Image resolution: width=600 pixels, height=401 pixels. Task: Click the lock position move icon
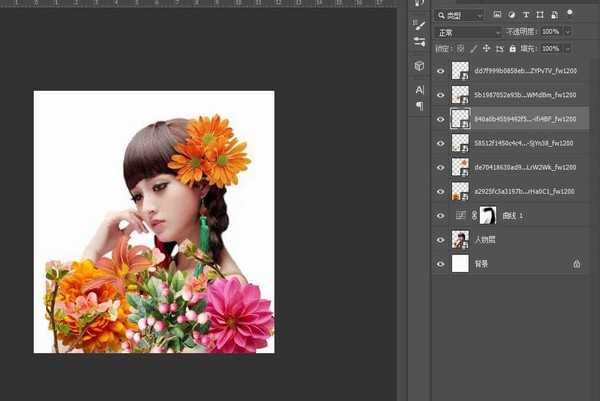pyautogui.click(x=486, y=47)
